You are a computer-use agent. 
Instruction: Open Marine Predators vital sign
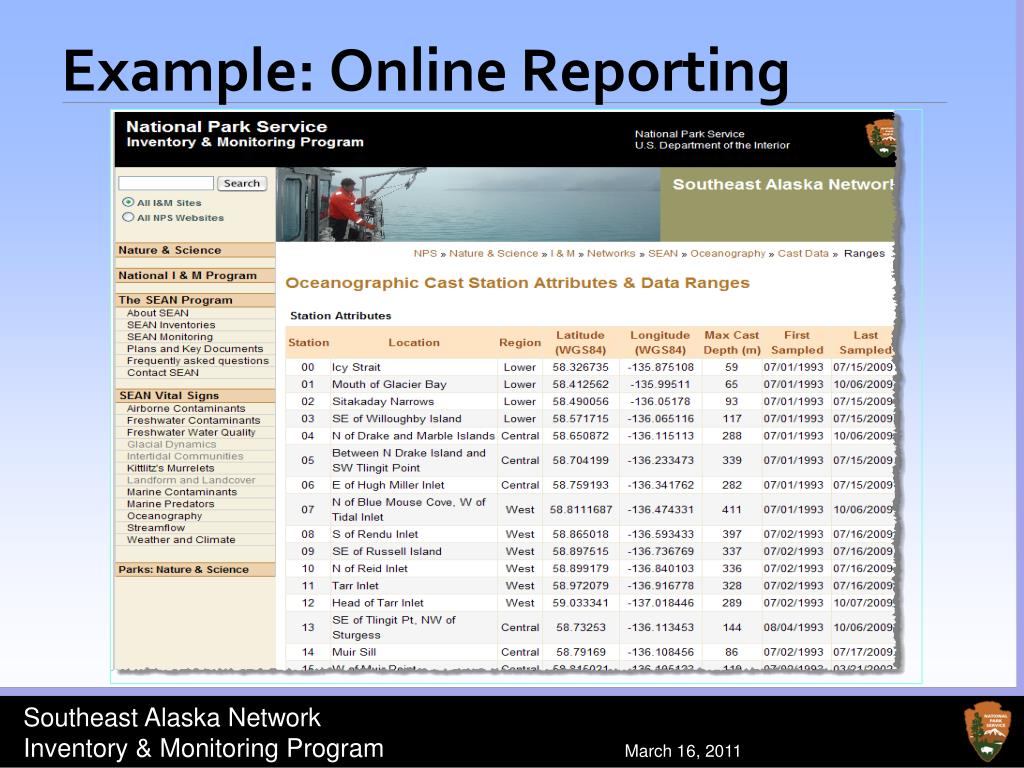[x=170, y=504]
